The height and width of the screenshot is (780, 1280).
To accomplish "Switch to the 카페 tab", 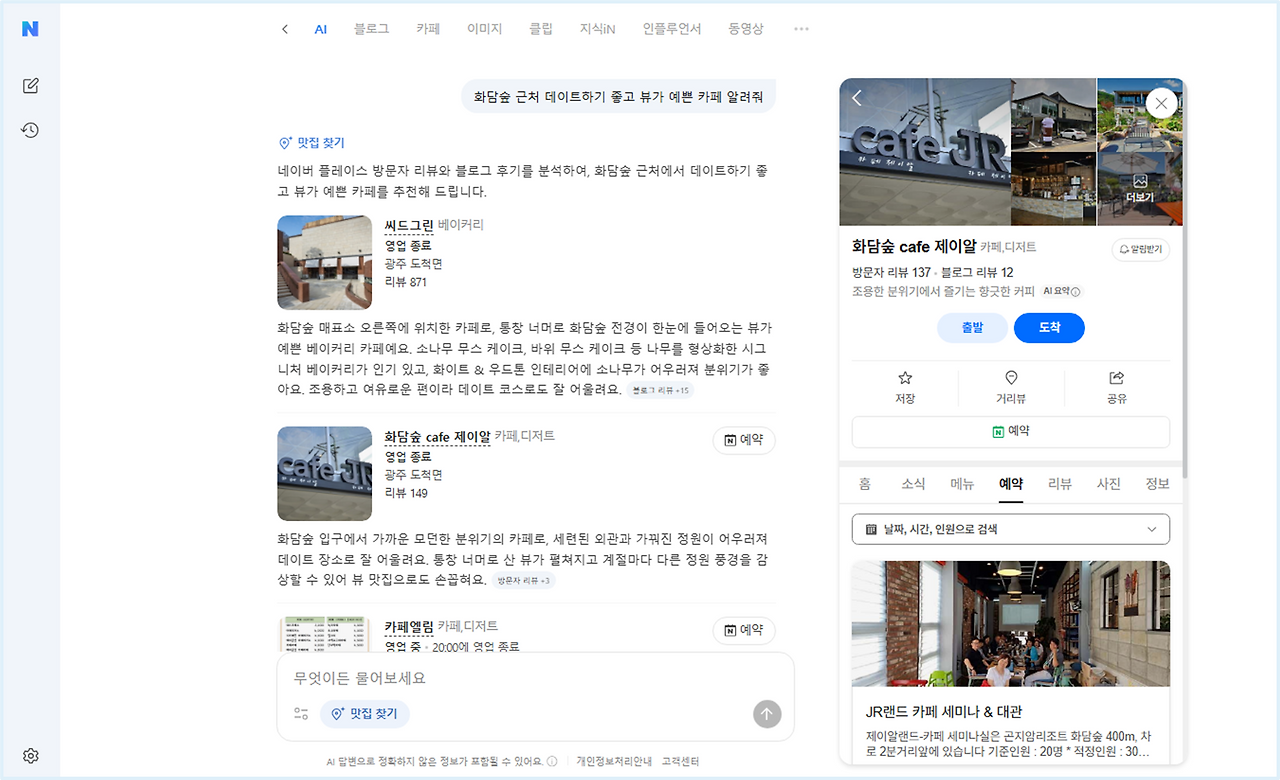I will (x=428, y=29).
